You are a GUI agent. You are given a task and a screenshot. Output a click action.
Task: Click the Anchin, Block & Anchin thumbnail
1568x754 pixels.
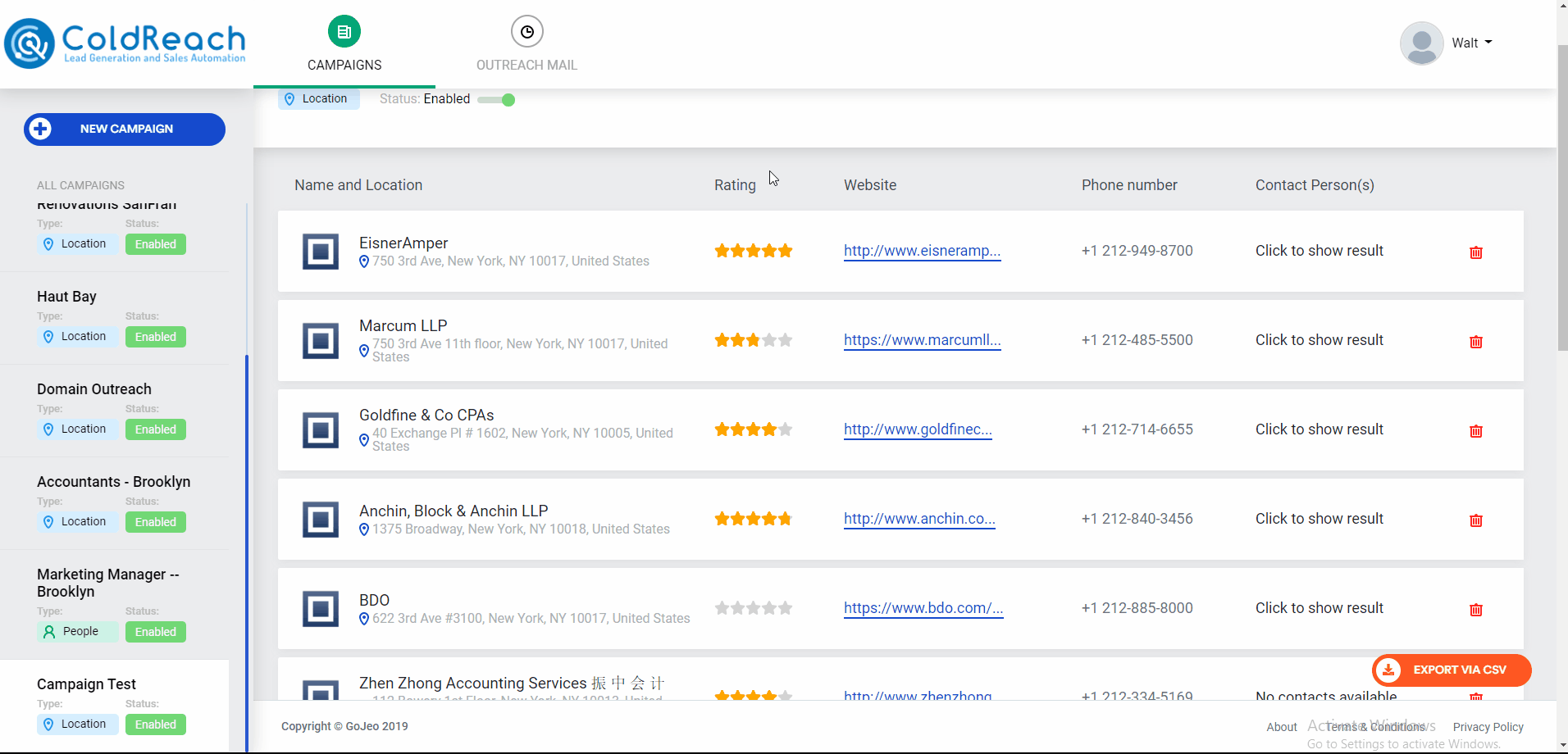tap(321, 520)
